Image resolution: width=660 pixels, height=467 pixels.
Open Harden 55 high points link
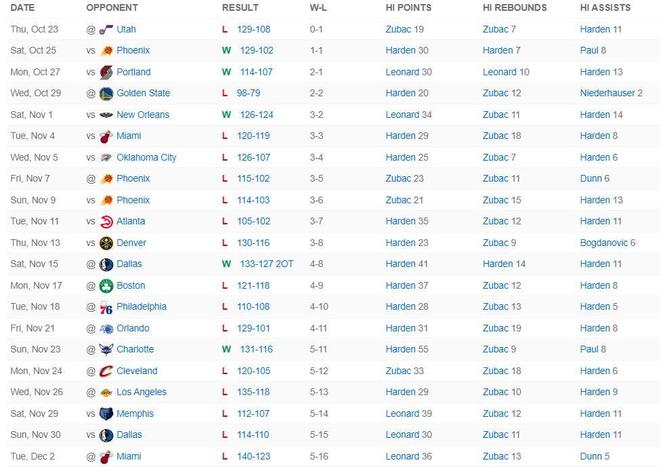click(x=406, y=349)
